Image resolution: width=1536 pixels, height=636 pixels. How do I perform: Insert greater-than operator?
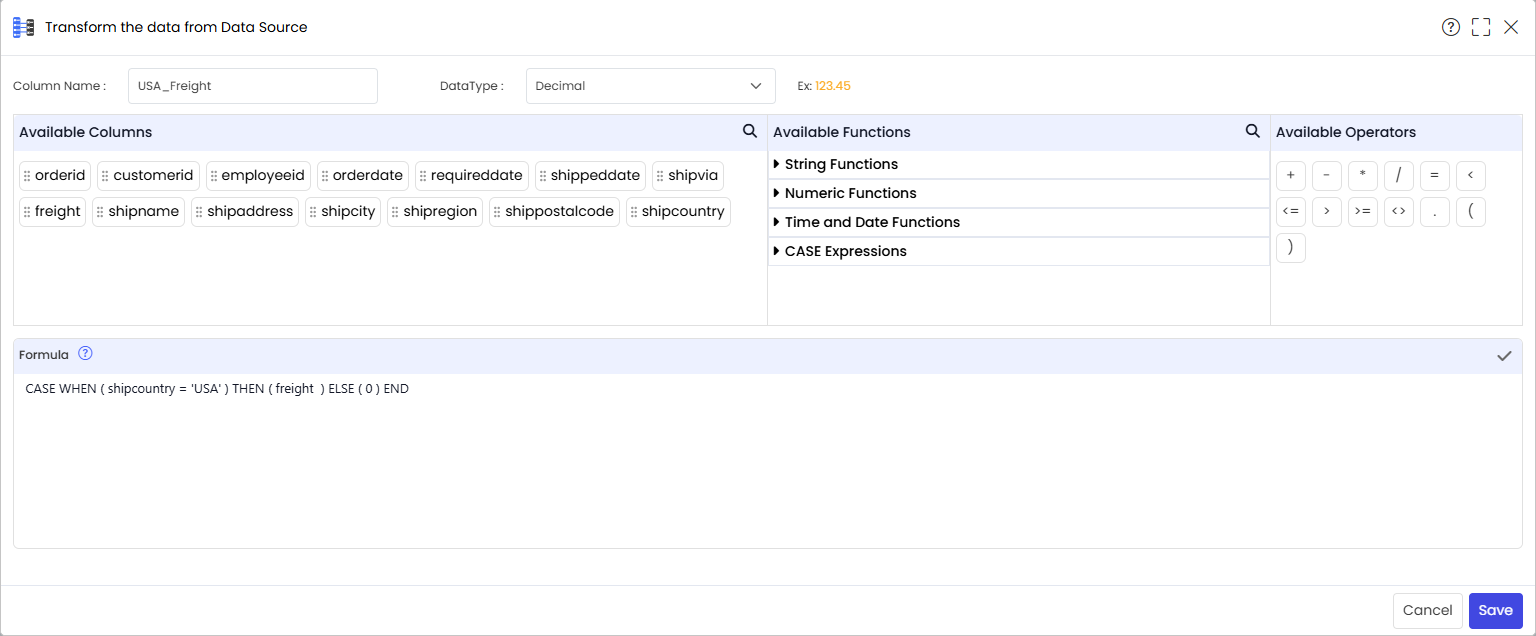1327,212
